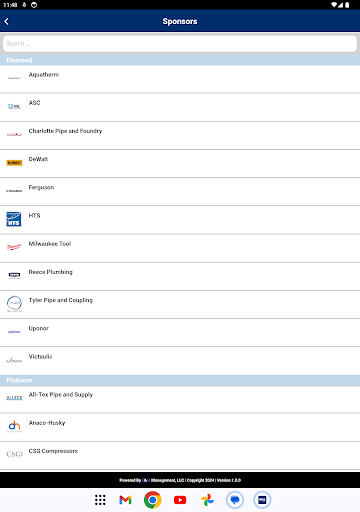Select the Anaco-Husky logo icon
The width and height of the screenshot is (360, 512).
point(14,426)
